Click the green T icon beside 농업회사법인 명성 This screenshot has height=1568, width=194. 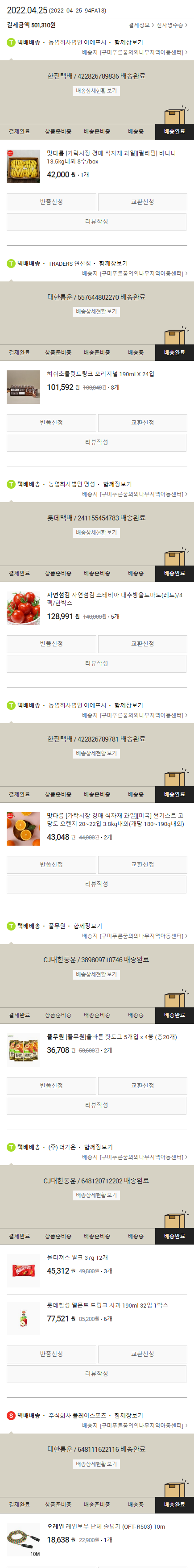click(11, 484)
